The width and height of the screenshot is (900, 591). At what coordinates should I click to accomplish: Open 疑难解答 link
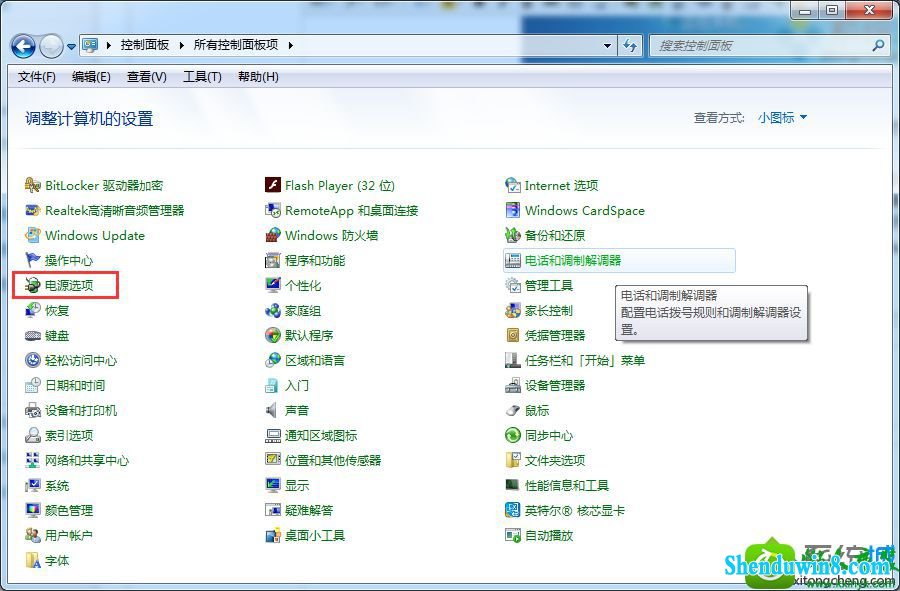[x=309, y=510]
